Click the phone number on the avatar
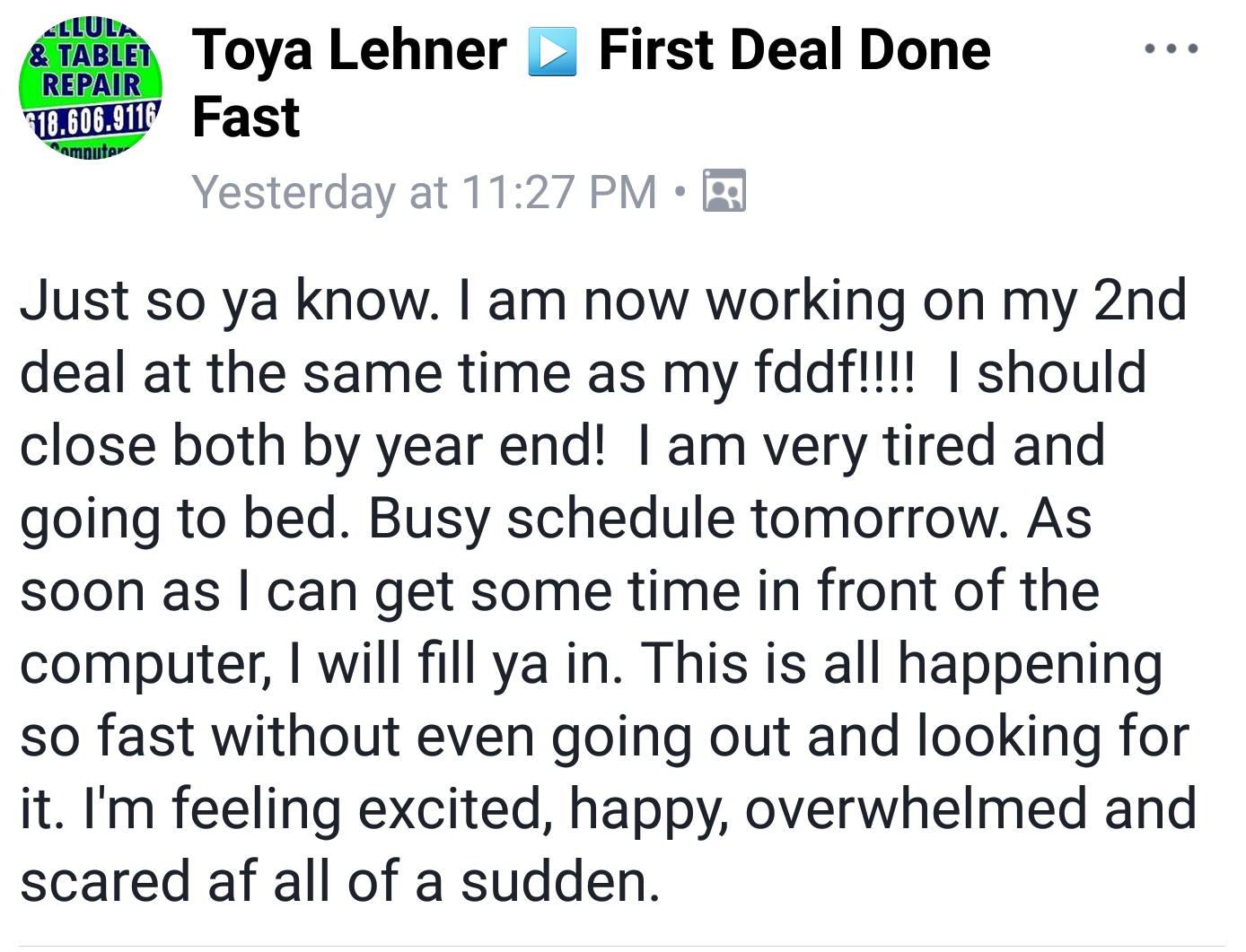 click(91, 116)
